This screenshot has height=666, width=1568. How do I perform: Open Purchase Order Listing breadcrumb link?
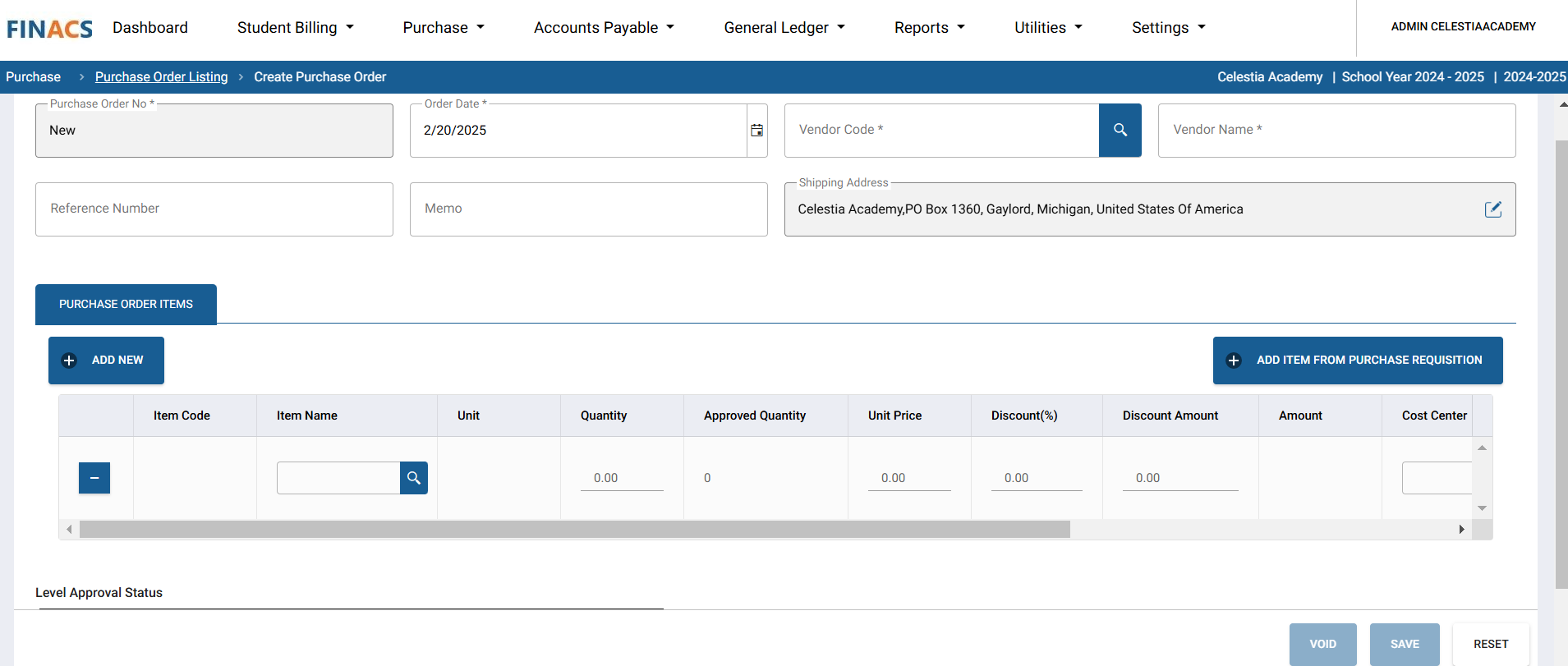pos(161,77)
